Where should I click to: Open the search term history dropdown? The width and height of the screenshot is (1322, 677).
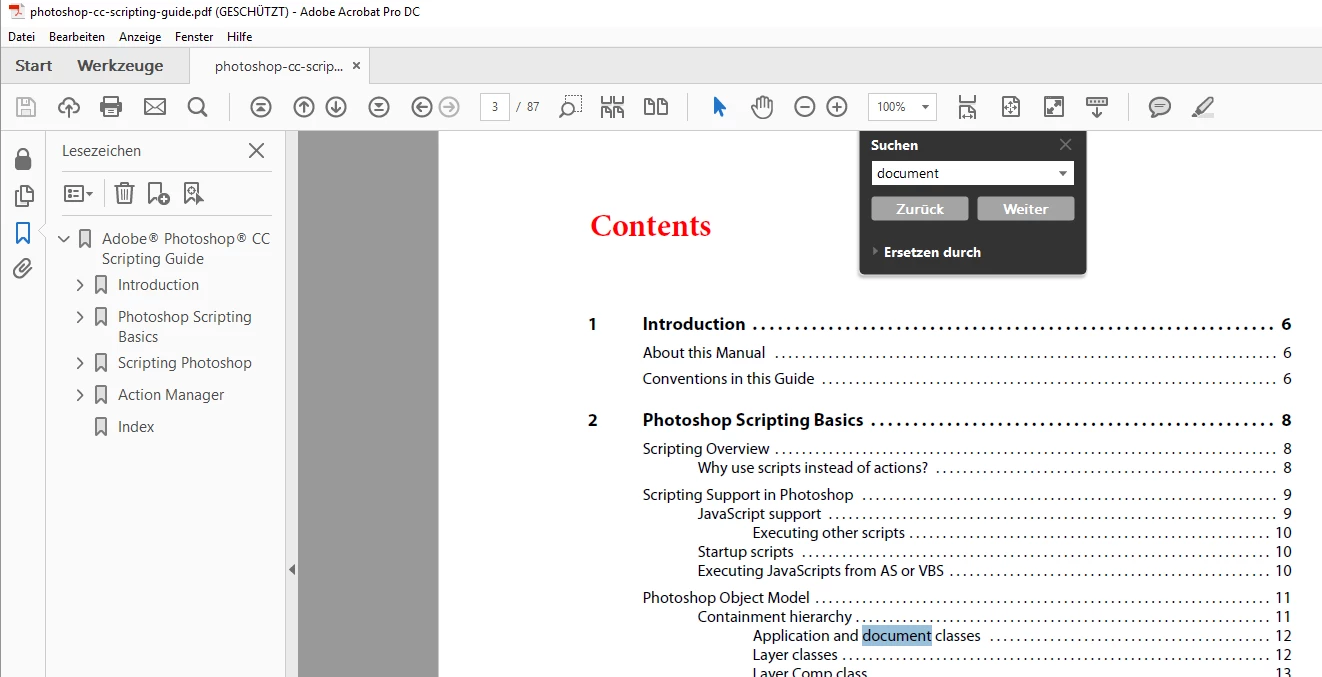(x=1062, y=174)
